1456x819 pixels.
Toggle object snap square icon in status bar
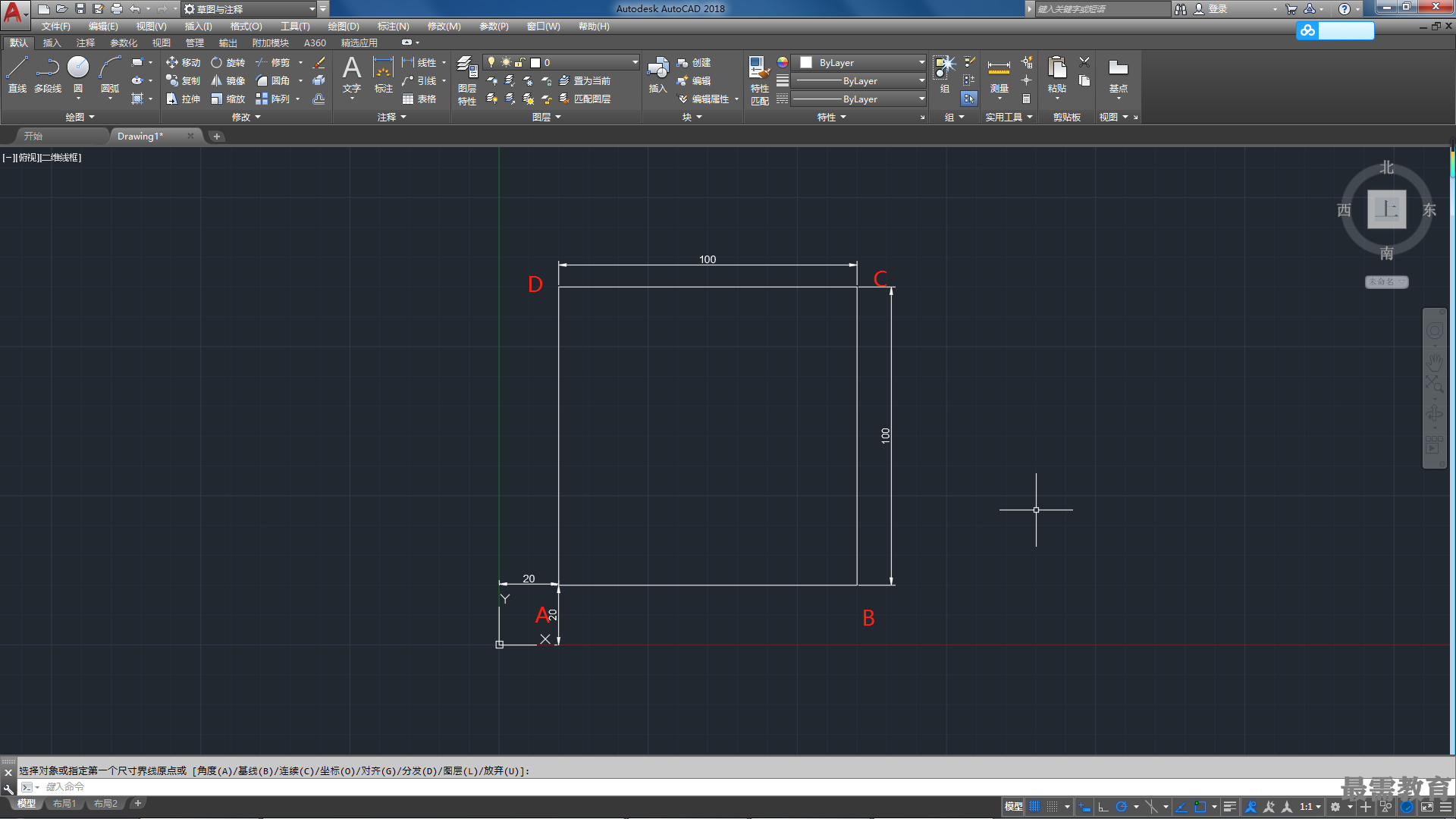pyautogui.click(x=1200, y=806)
